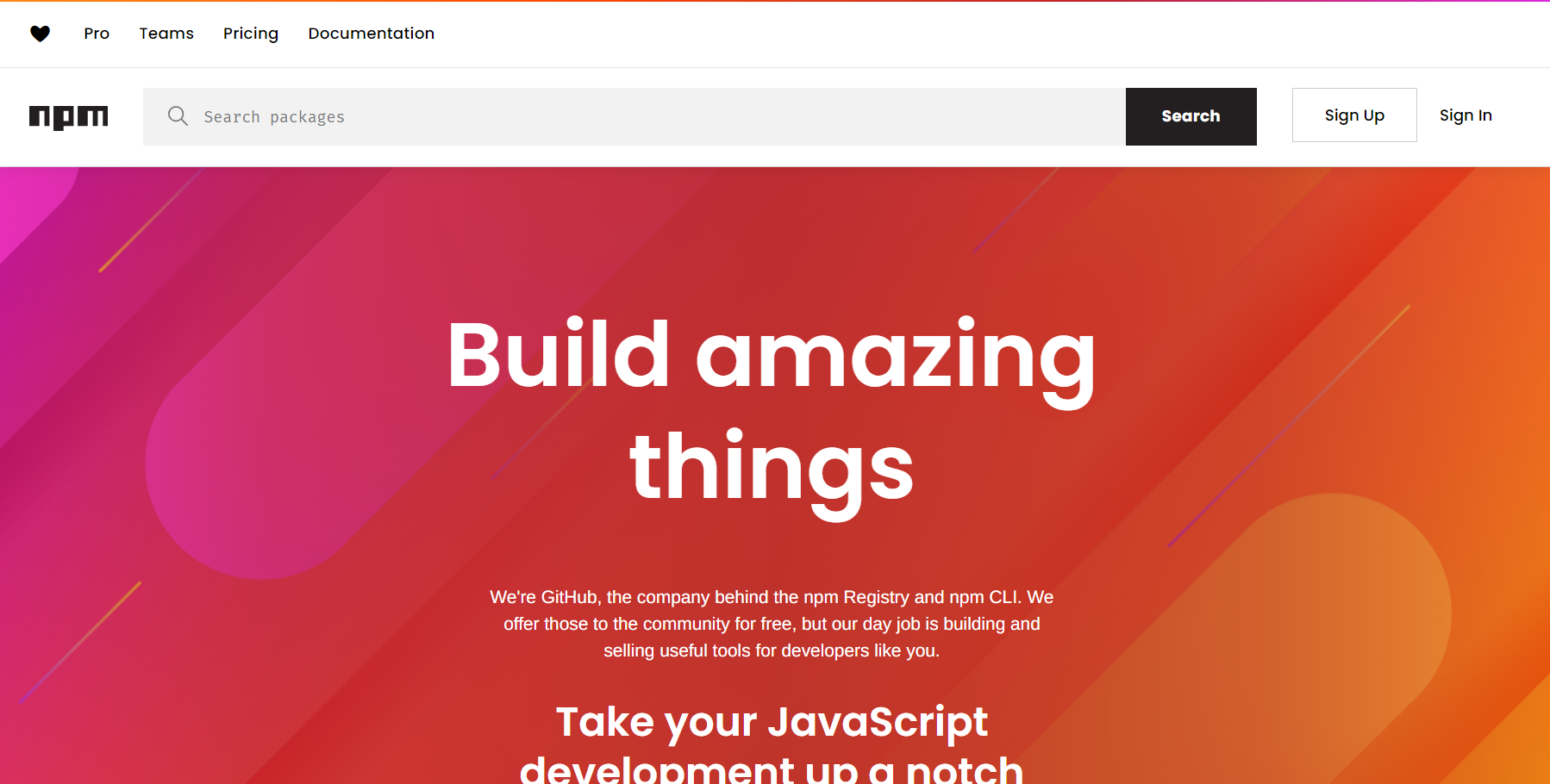Screen dimensions: 1550x784
Task: Open the Documentation link
Action: click(x=372, y=34)
